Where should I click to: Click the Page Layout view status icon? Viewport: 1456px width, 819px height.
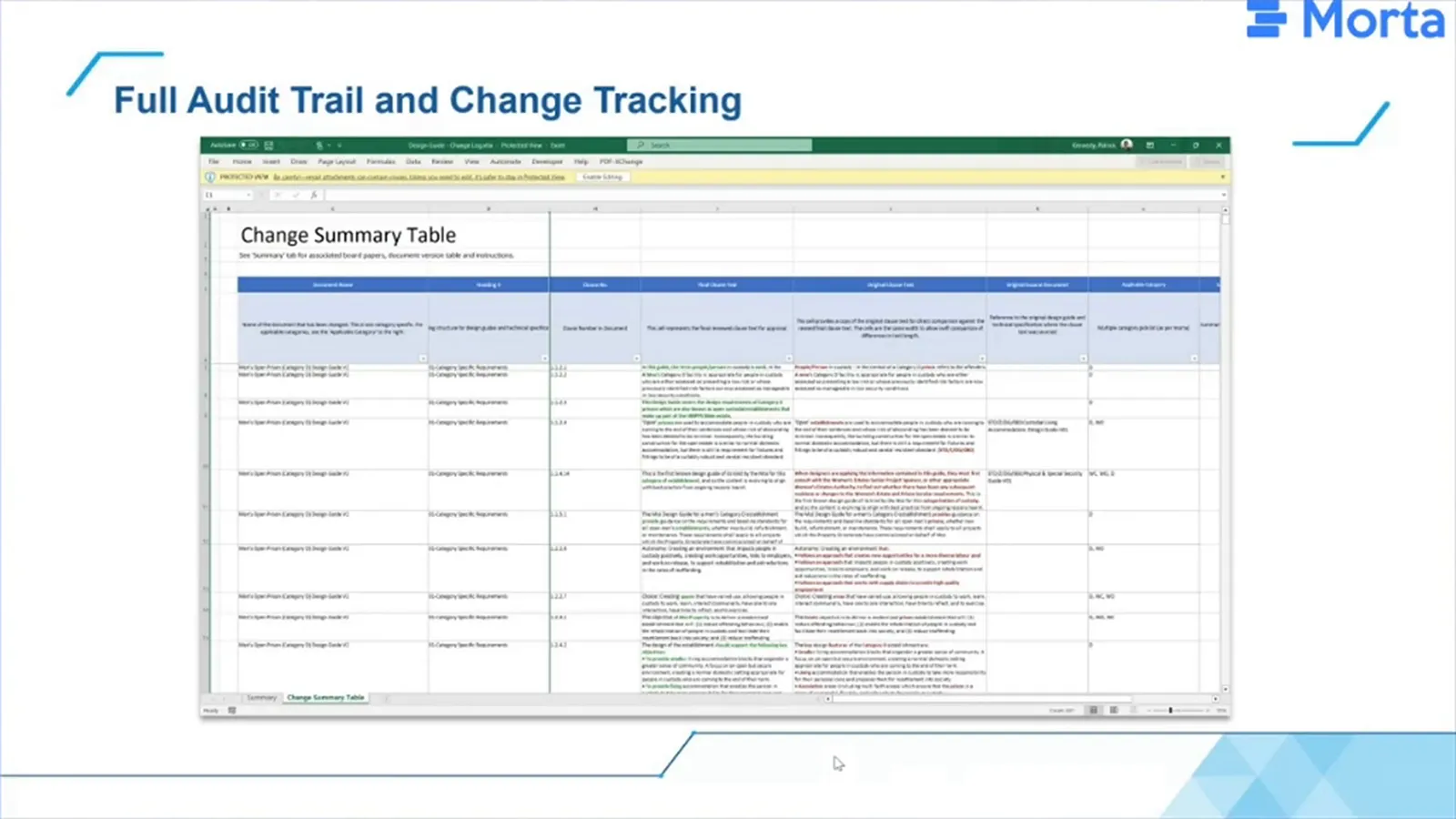click(1113, 710)
